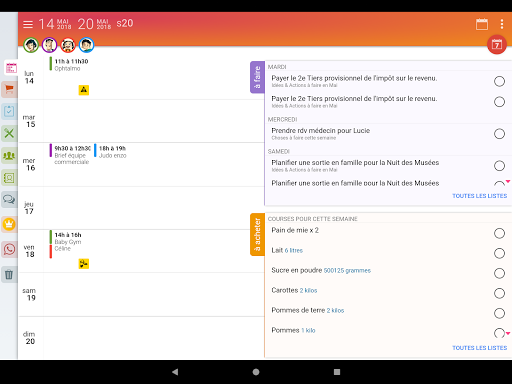This screenshot has height=384, width=512.
Task: Tap the Android home button
Action: (256, 372)
